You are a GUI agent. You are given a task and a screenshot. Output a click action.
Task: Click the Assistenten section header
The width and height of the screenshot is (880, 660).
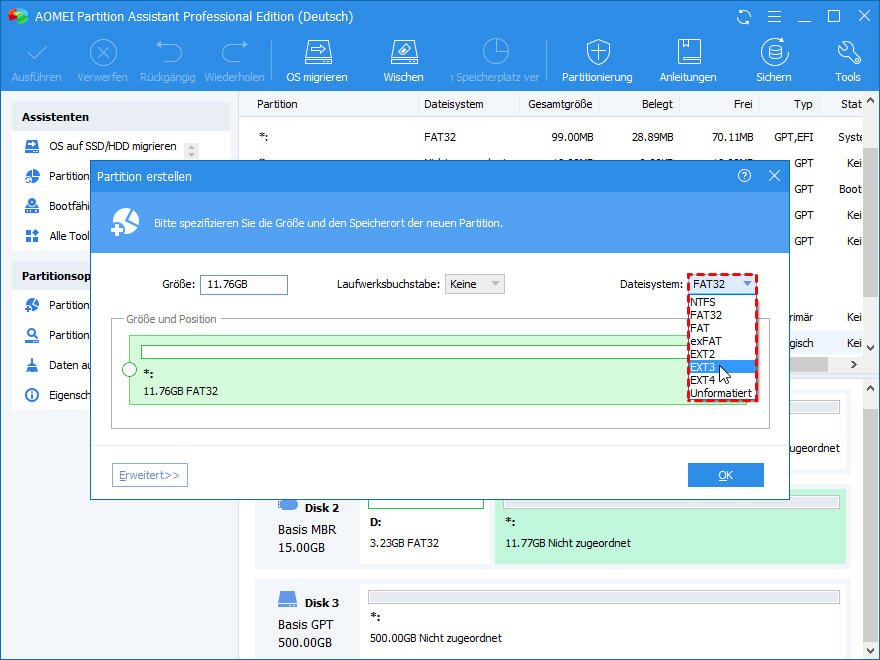121,117
